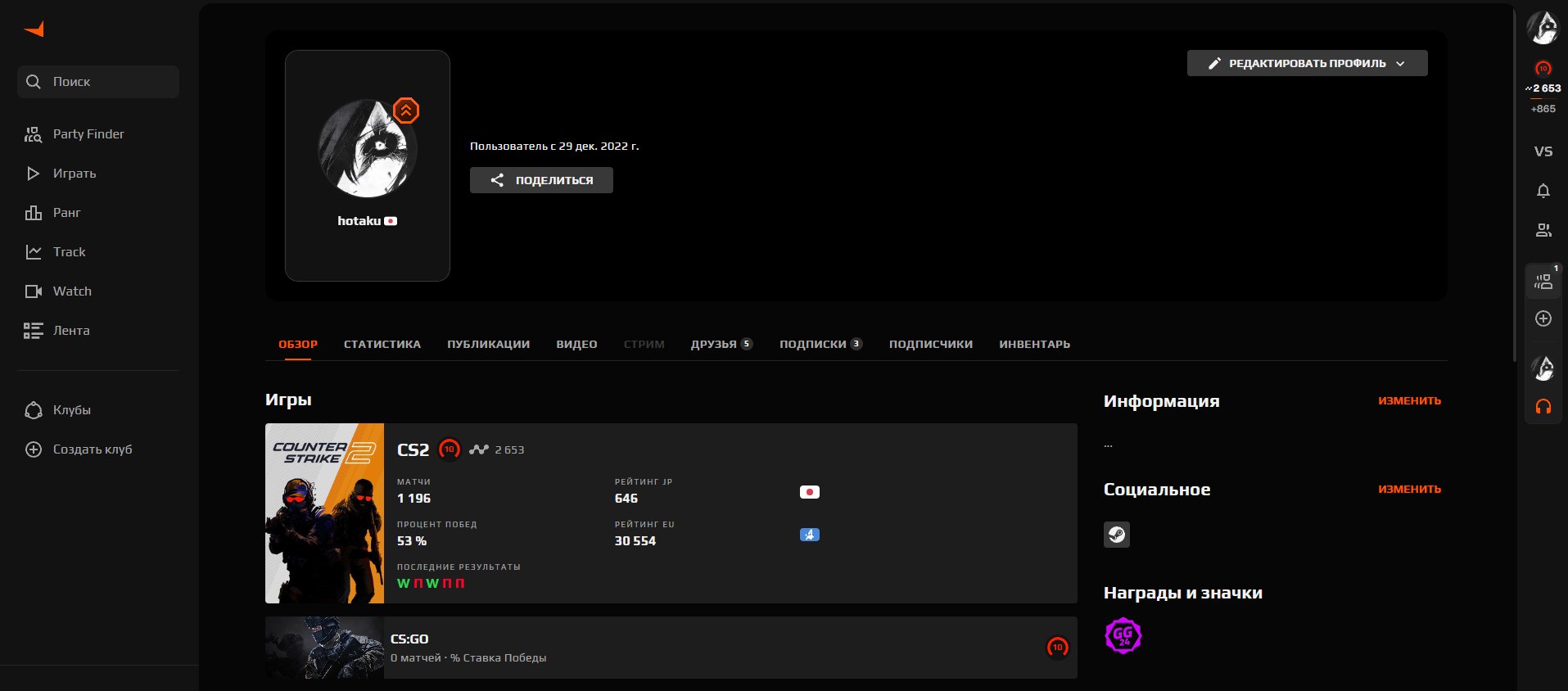
Task: Click the CS:GO level 10 badge
Action: click(1058, 648)
